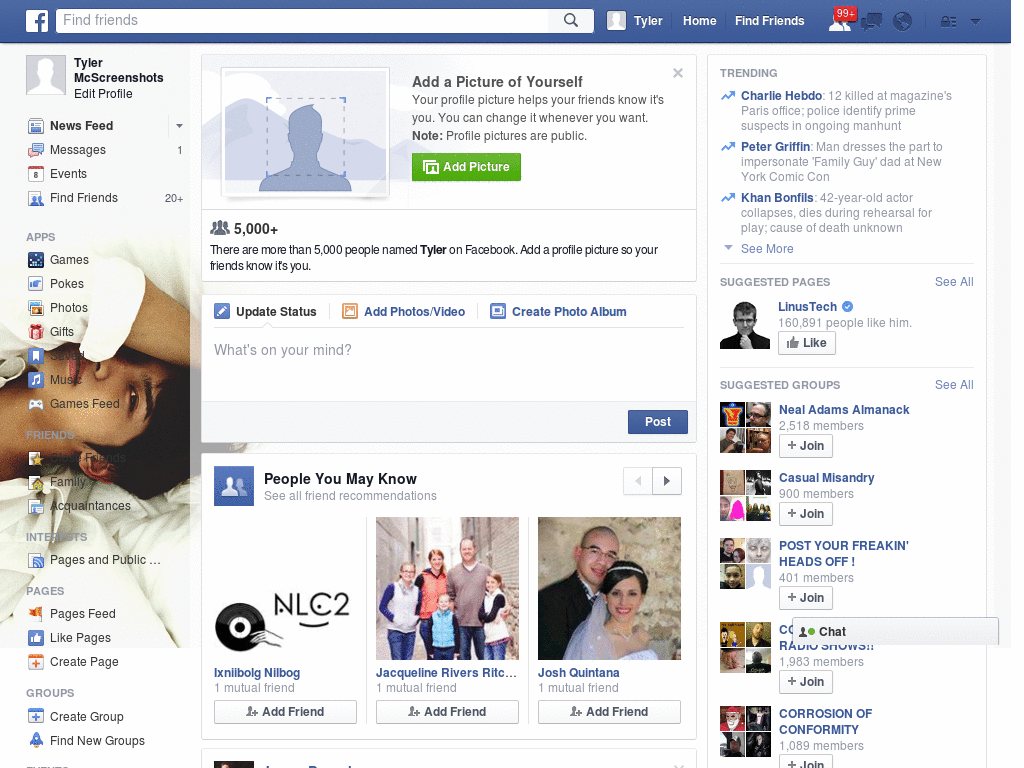Open Acquaintances friends list
This screenshot has width=1024, height=768.
coord(90,506)
